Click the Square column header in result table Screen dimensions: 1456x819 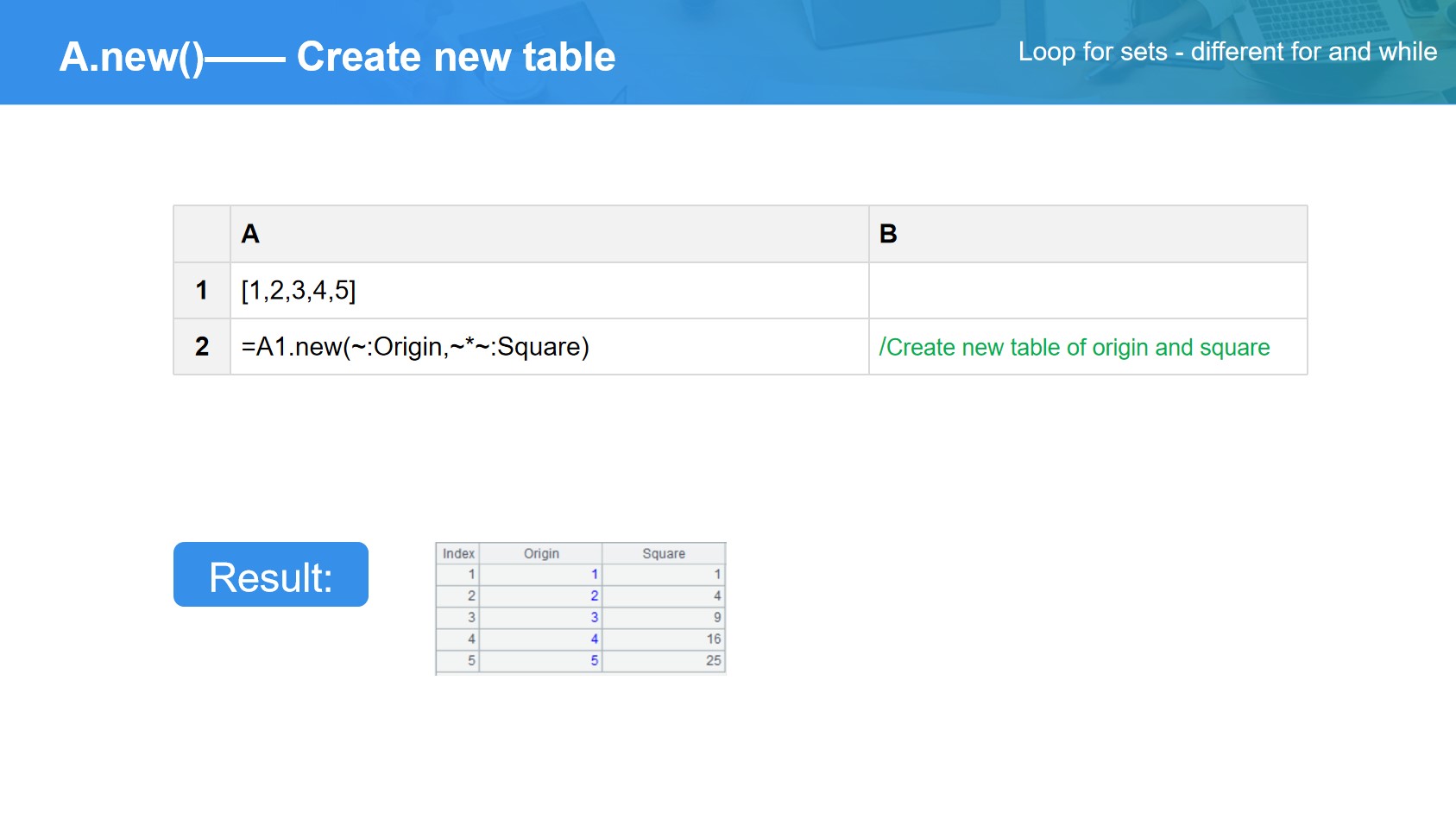point(663,553)
